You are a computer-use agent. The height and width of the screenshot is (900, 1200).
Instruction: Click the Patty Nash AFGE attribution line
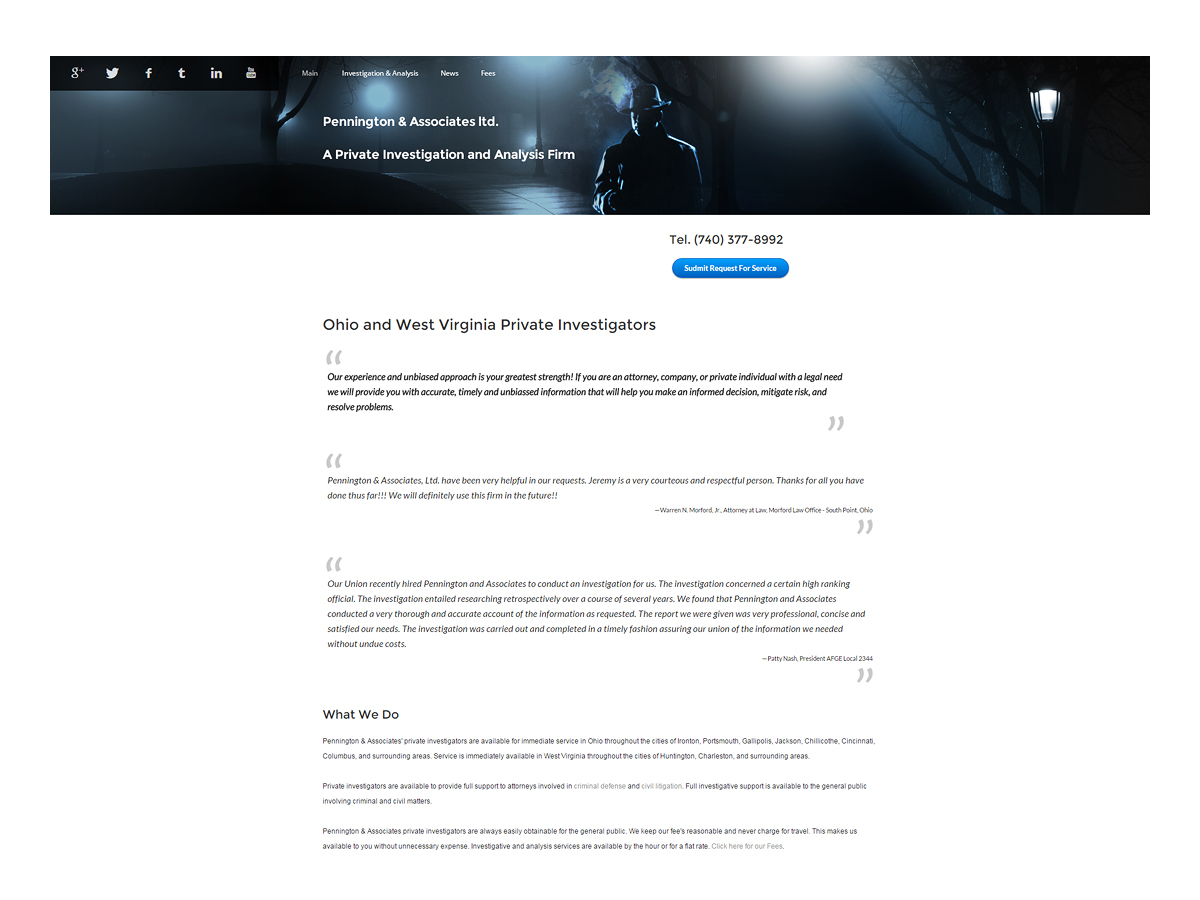coord(817,658)
